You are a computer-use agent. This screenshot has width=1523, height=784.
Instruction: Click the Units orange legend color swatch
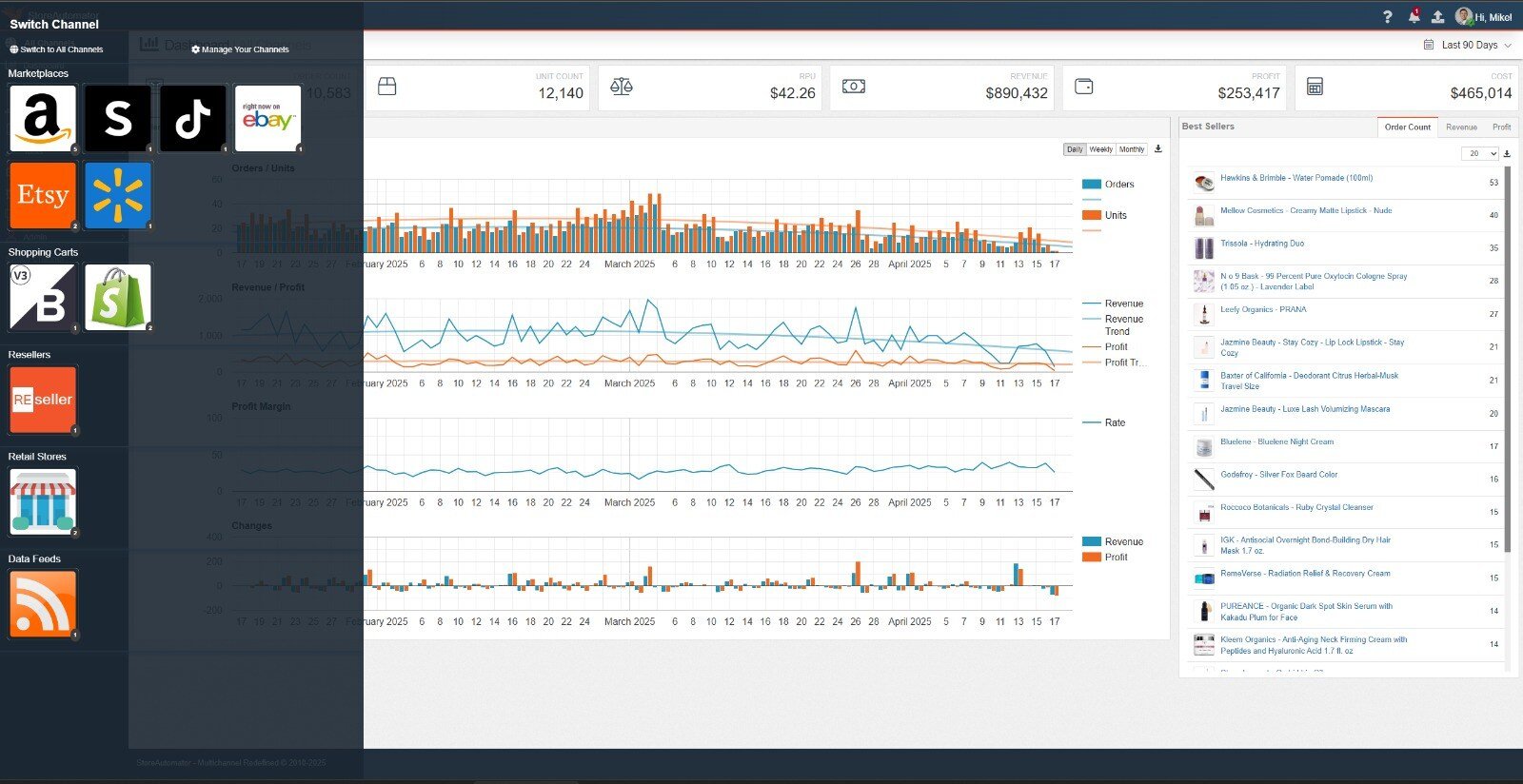[x=1091, y=215]
